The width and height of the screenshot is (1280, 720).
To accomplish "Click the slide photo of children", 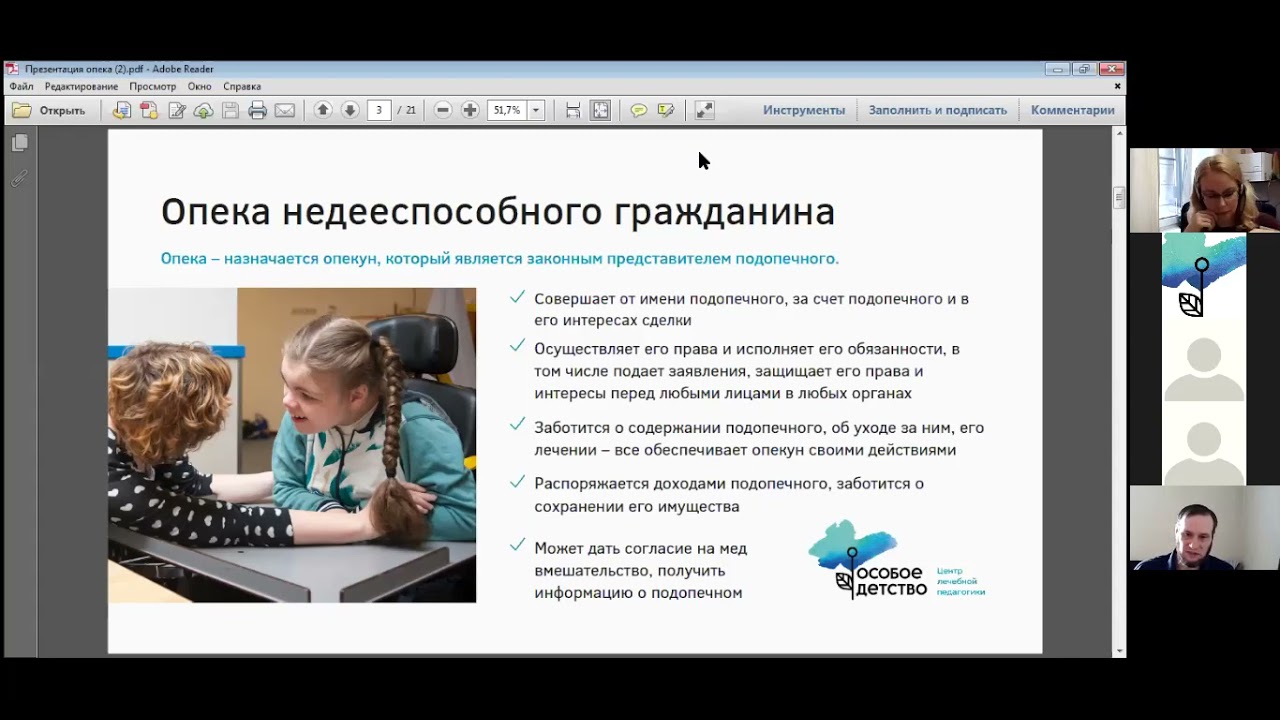I will 292,445.
